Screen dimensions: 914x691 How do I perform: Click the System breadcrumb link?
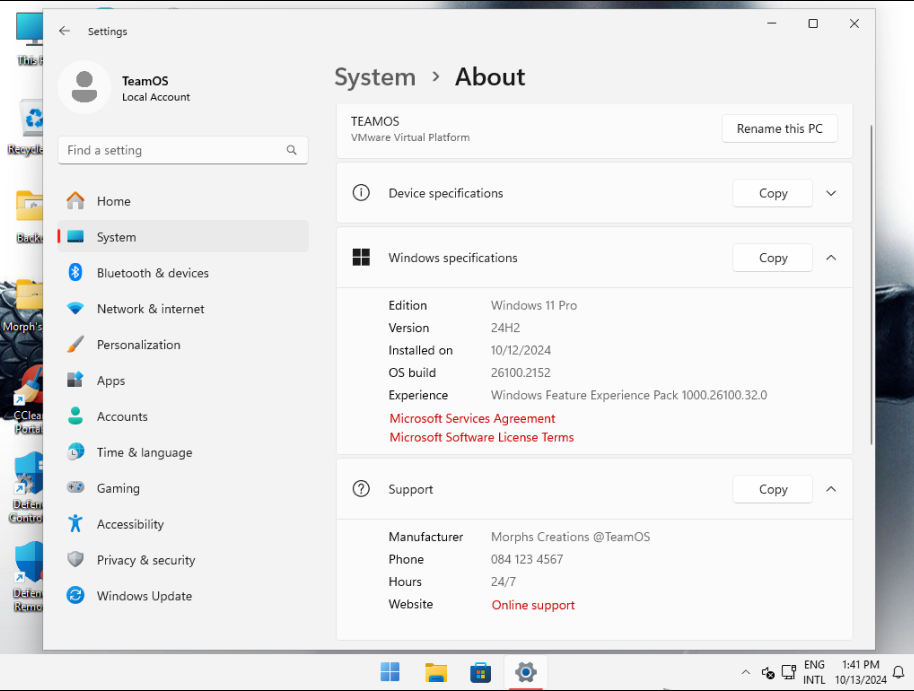pos(375,77)
